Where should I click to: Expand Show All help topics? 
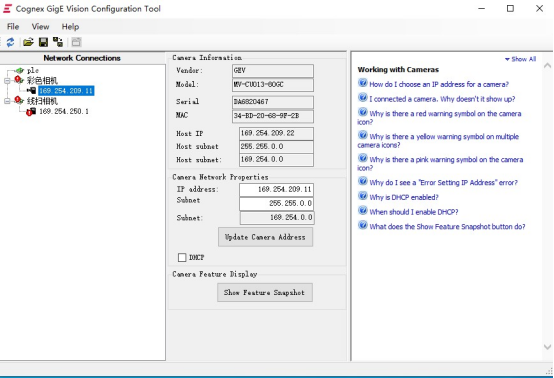[520, 59]
